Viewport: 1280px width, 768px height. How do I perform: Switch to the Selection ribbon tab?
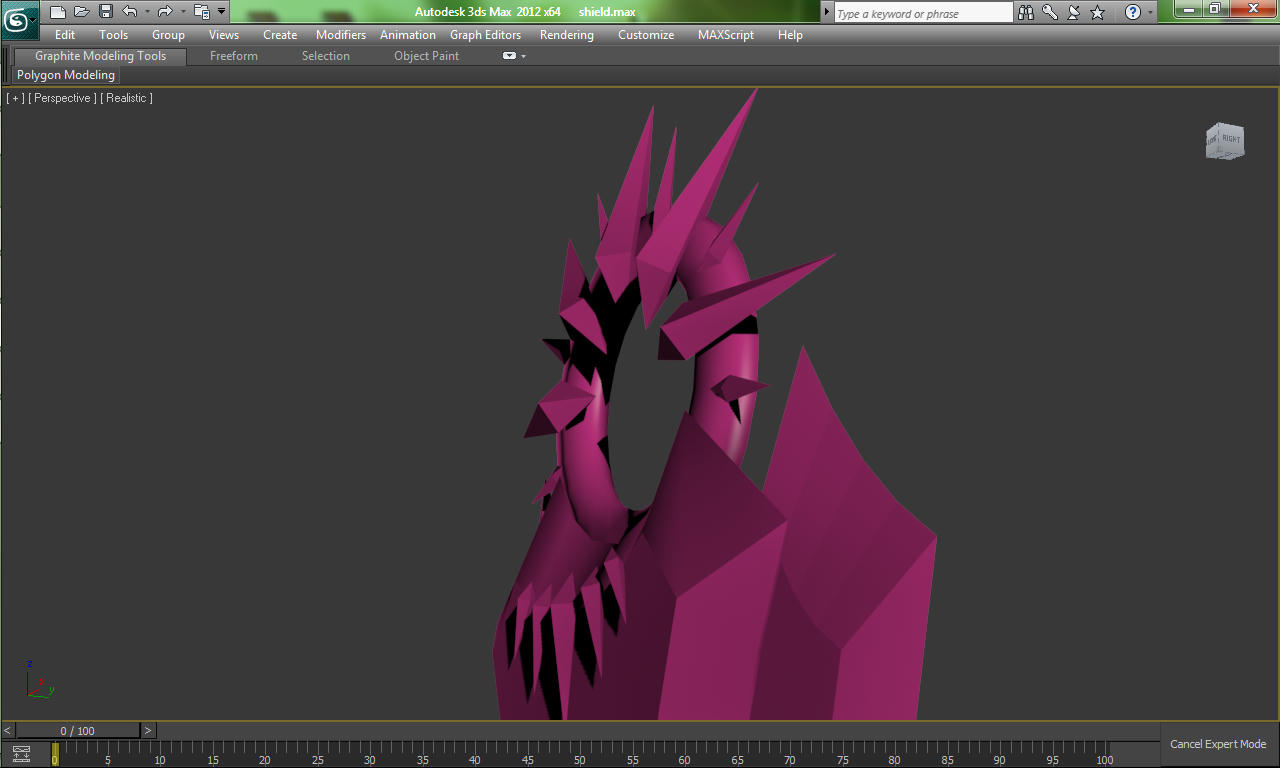(x=326, y=56)
